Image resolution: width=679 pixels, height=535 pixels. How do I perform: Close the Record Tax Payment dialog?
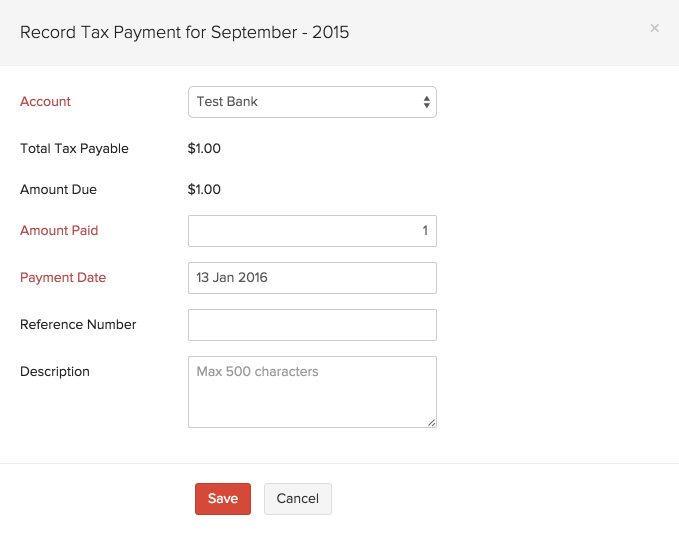tap(655, 28)
